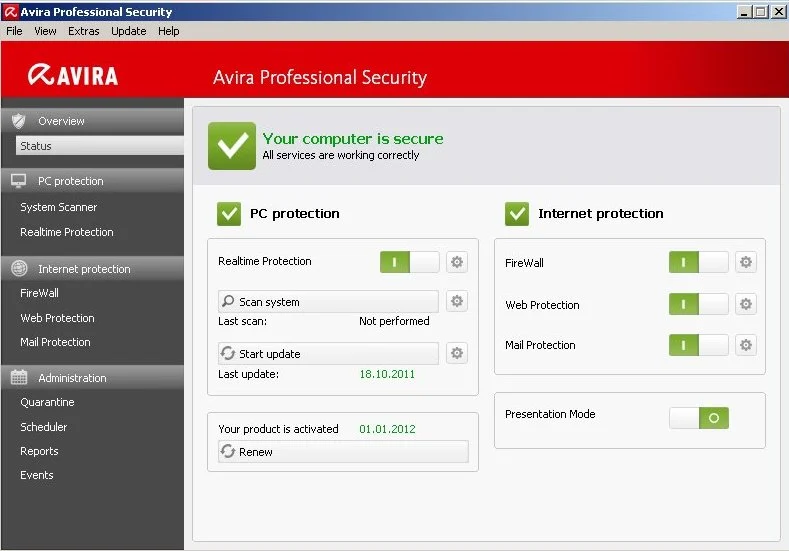Open Web Protection in sidebar
The height and width of the screenshot is (551, 789).
point(57,318)
